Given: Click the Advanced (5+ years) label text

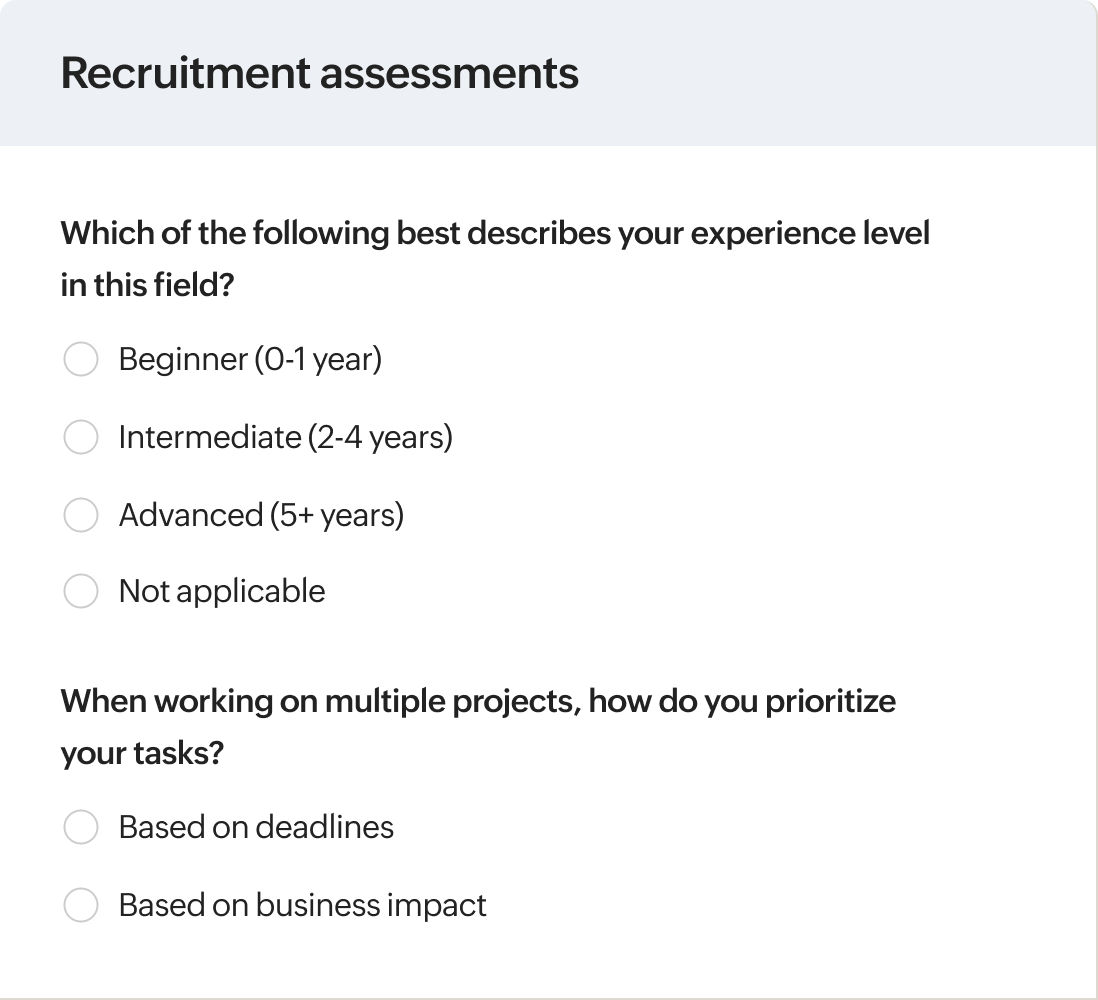Looking at the screenshot, I should tap(262, 515).
